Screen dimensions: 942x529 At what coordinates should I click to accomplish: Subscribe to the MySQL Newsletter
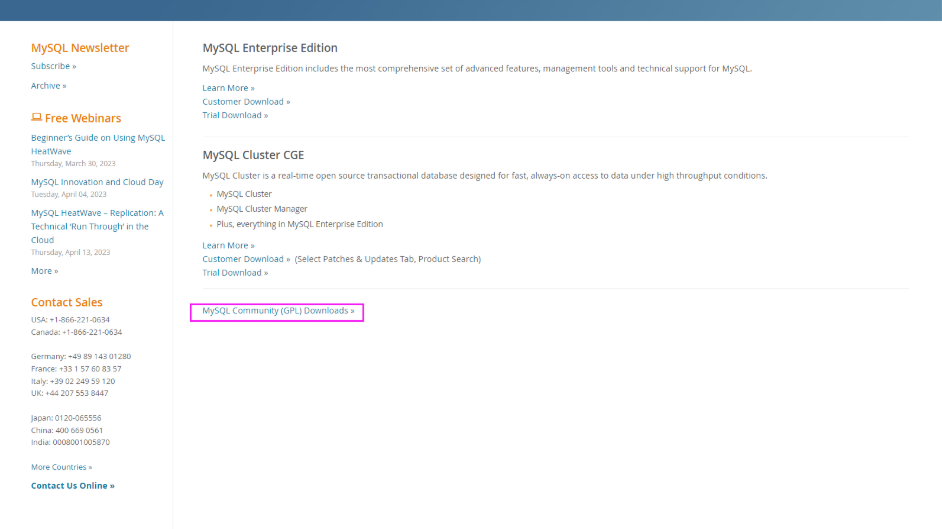53,66
